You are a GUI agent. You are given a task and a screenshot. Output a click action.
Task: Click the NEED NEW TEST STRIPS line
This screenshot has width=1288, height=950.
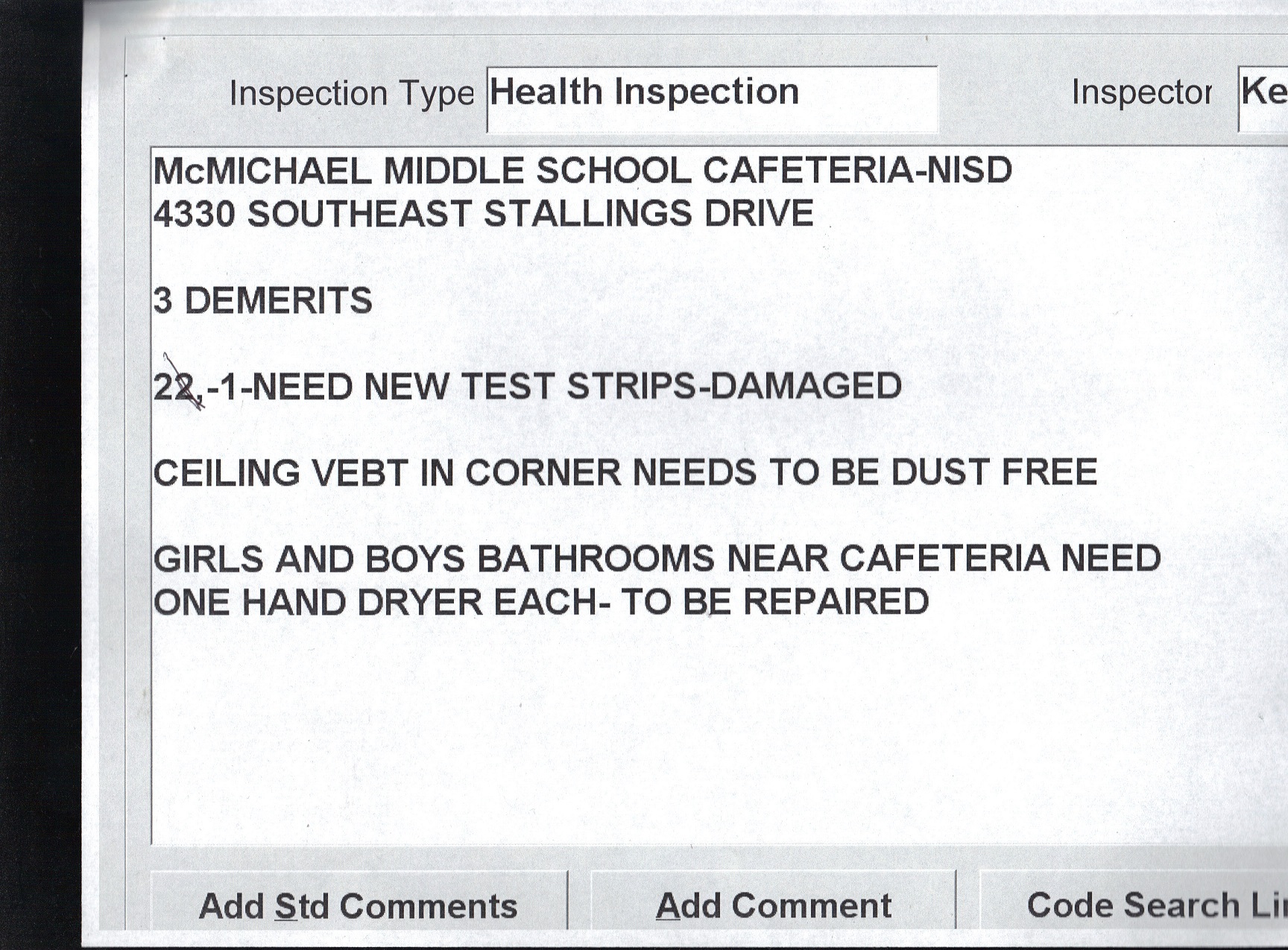point(526,387)
